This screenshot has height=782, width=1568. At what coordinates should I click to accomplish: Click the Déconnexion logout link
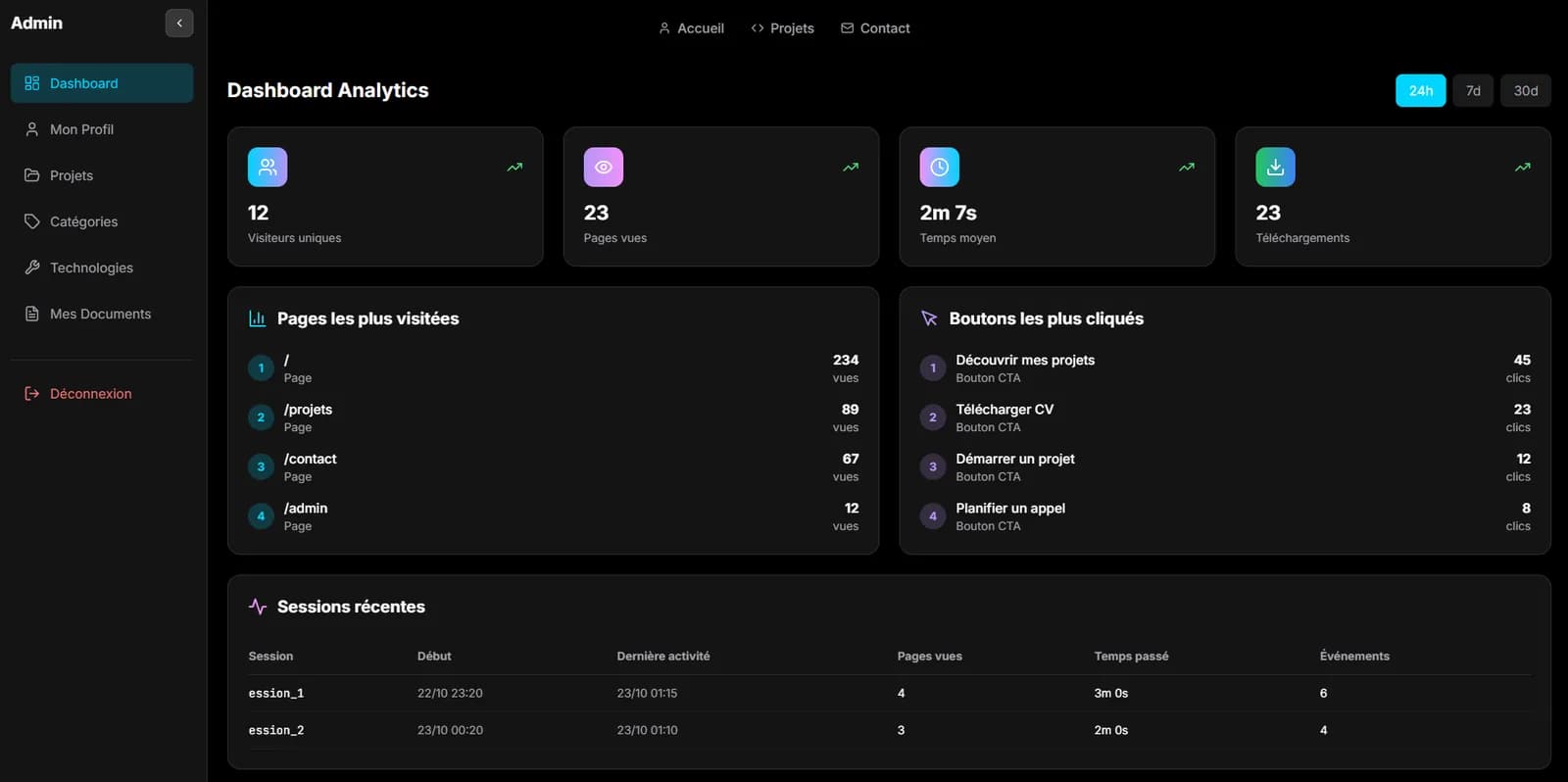coord(102,393)
